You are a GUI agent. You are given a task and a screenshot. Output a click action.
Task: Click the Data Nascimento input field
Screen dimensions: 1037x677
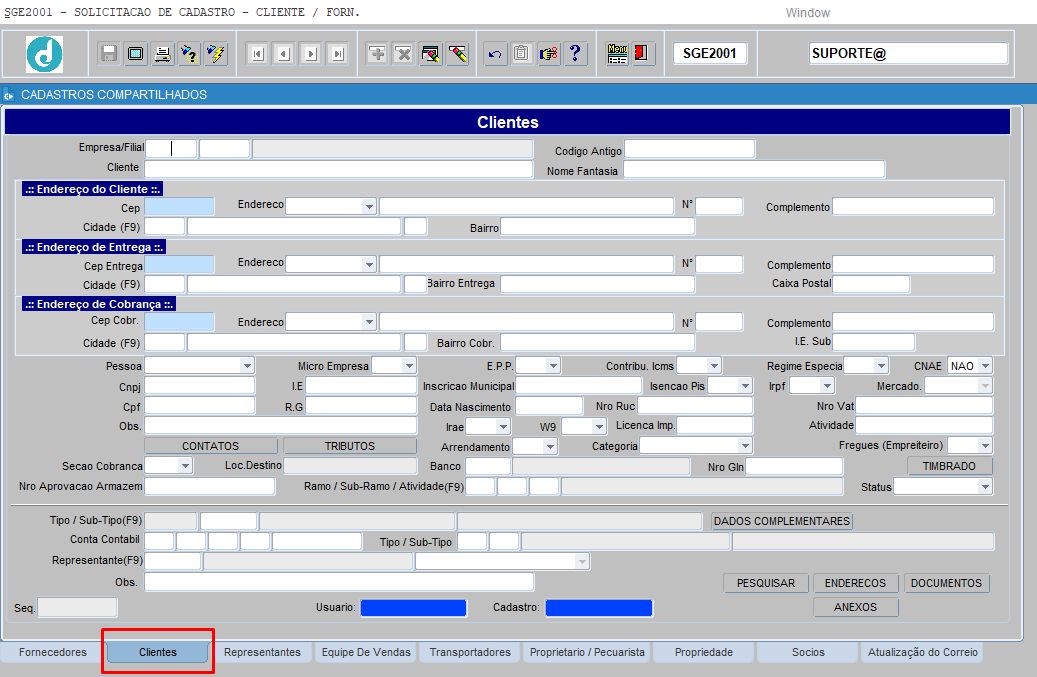point(549,405)
